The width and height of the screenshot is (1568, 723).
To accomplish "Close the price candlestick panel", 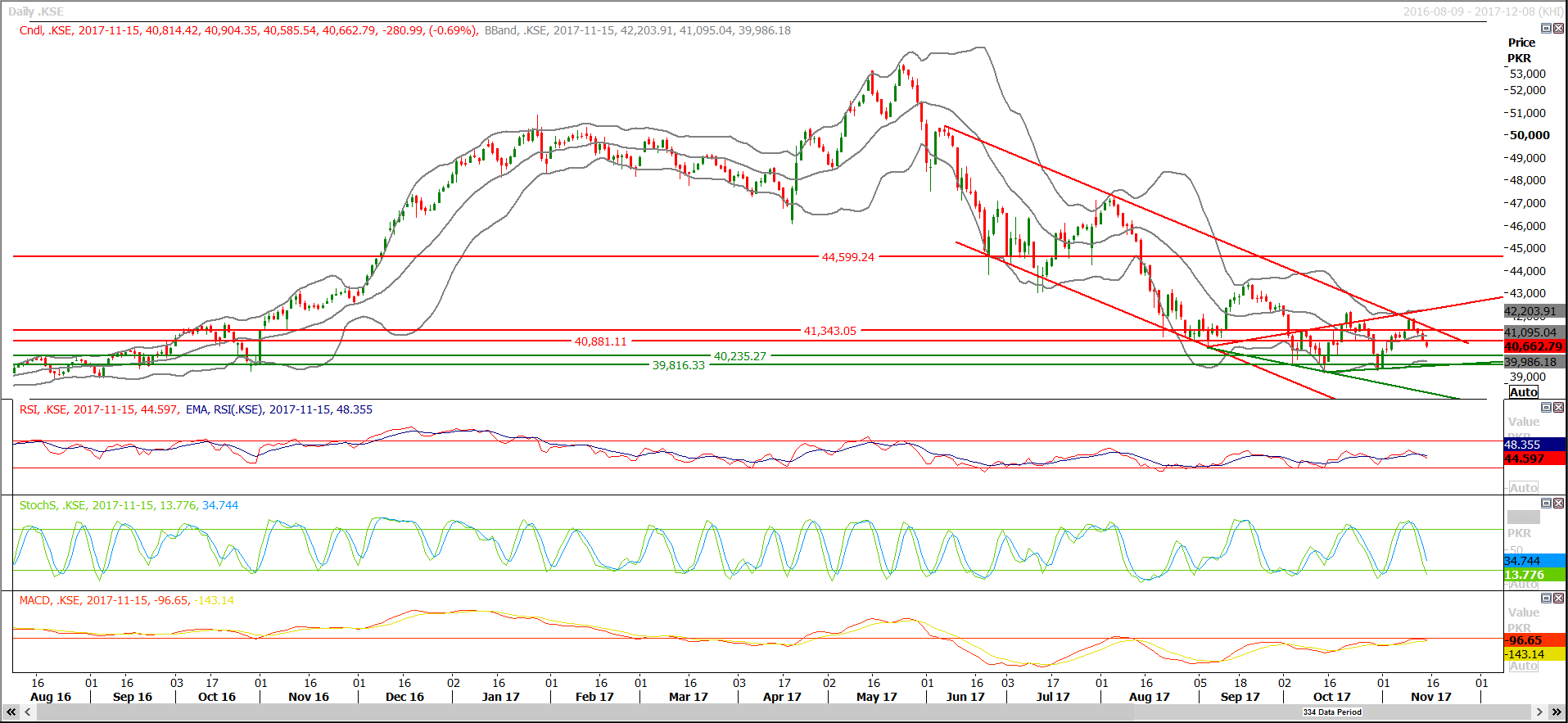I will [1558, 29].
